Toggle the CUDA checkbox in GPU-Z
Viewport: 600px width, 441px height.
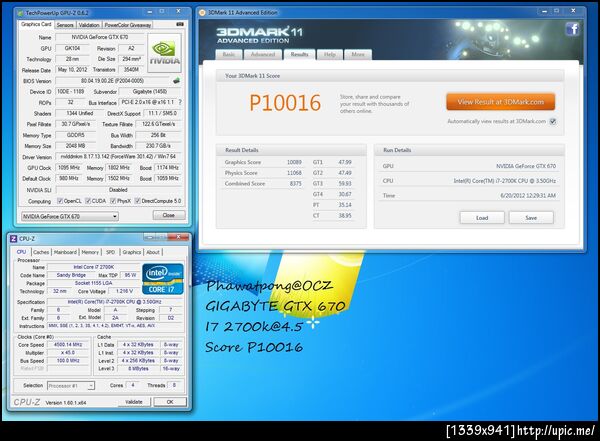[88, 201]
